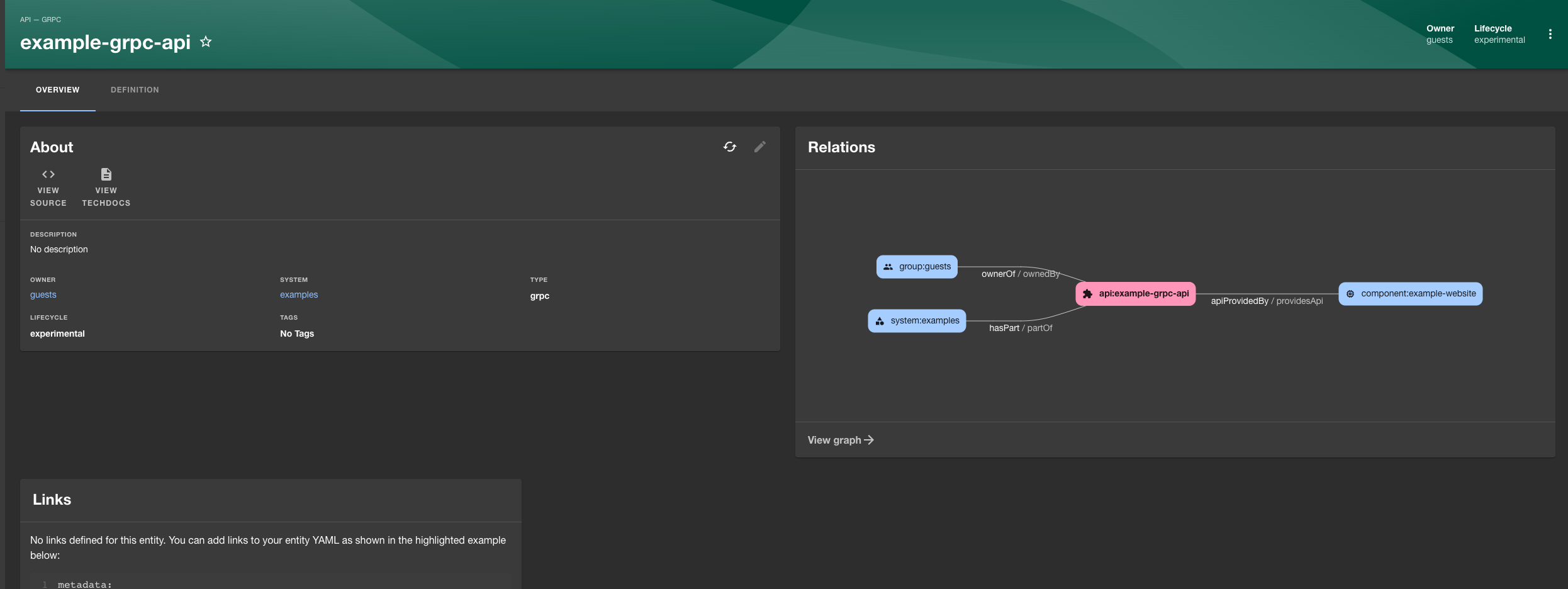Toggle the star to favorite example-grpc-api

[x=205, y=42]
